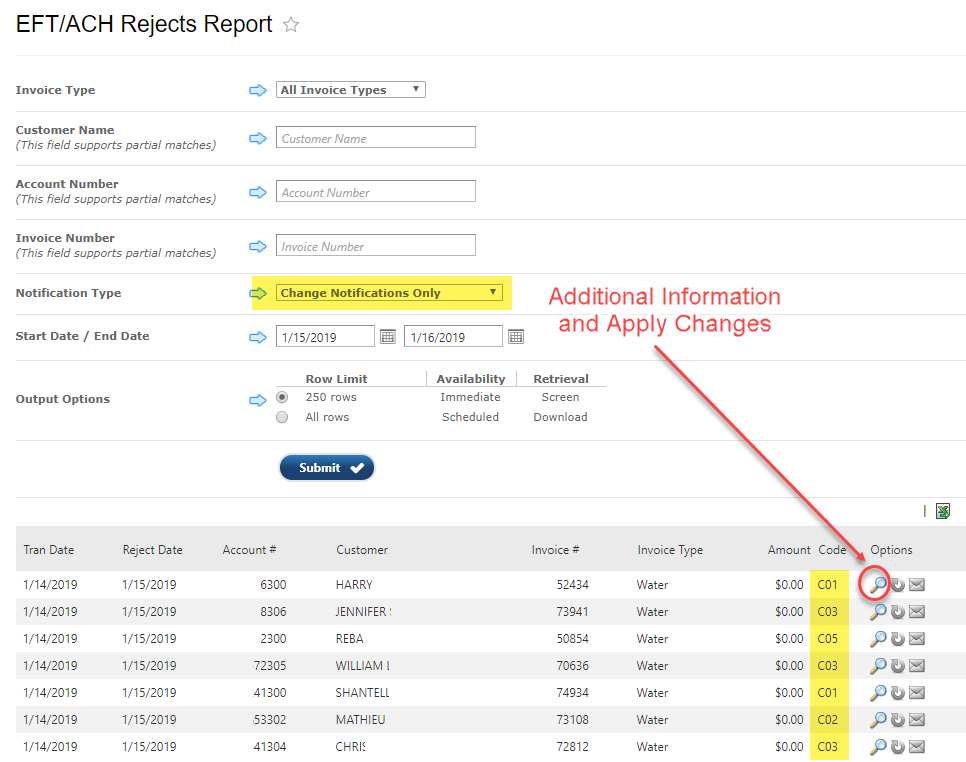
Task: Open the Start Date calendar picker
Action: (388, 336)
